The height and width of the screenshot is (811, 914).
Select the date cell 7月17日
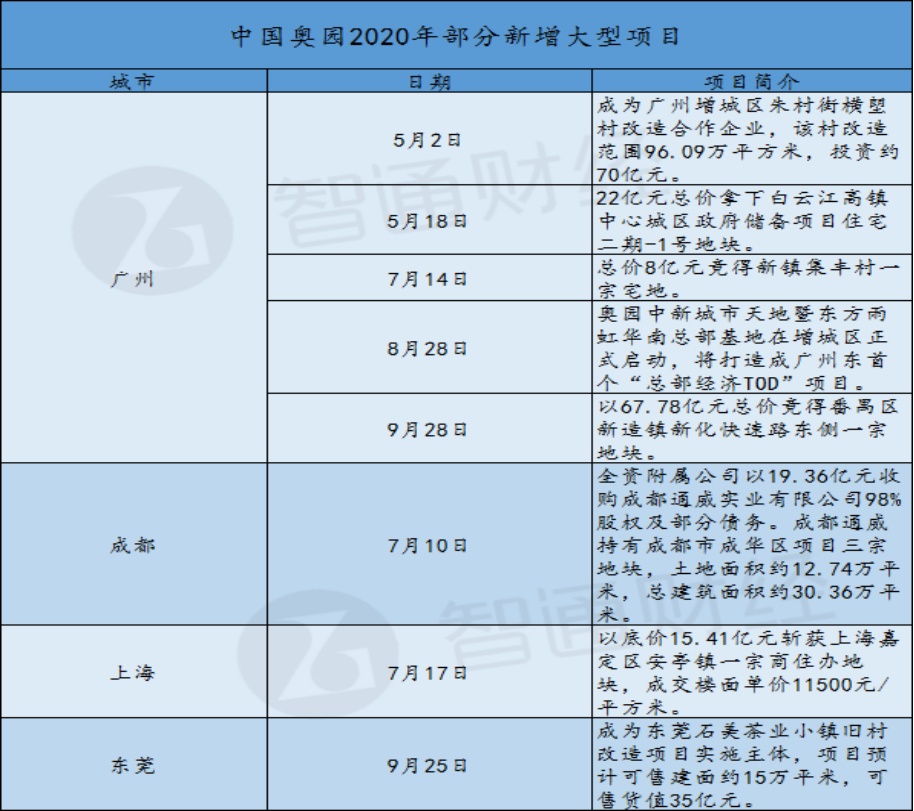tap(430, 672)
